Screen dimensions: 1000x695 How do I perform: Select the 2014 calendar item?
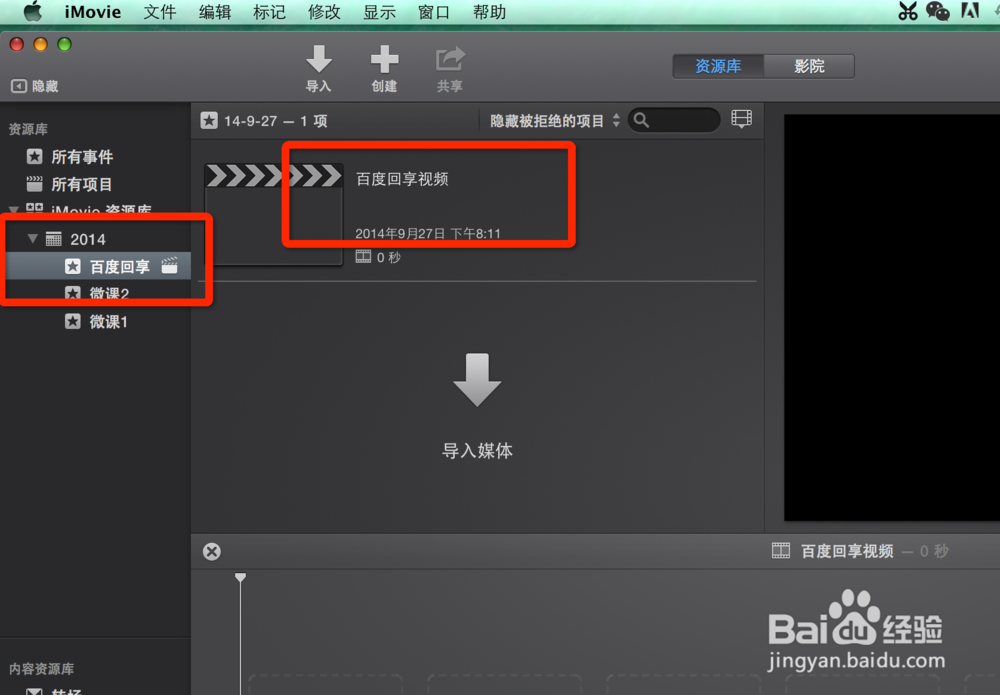75,239
